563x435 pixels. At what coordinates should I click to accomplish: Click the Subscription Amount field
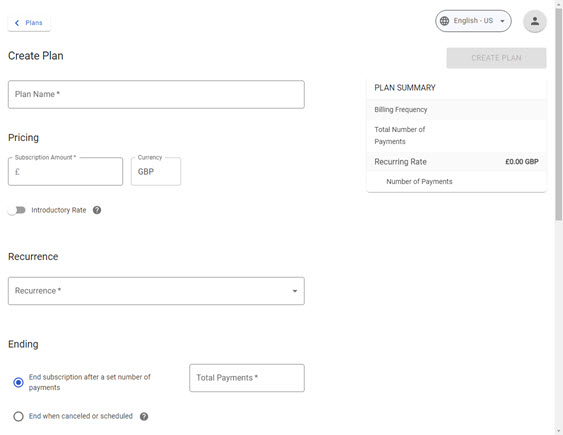65,171
